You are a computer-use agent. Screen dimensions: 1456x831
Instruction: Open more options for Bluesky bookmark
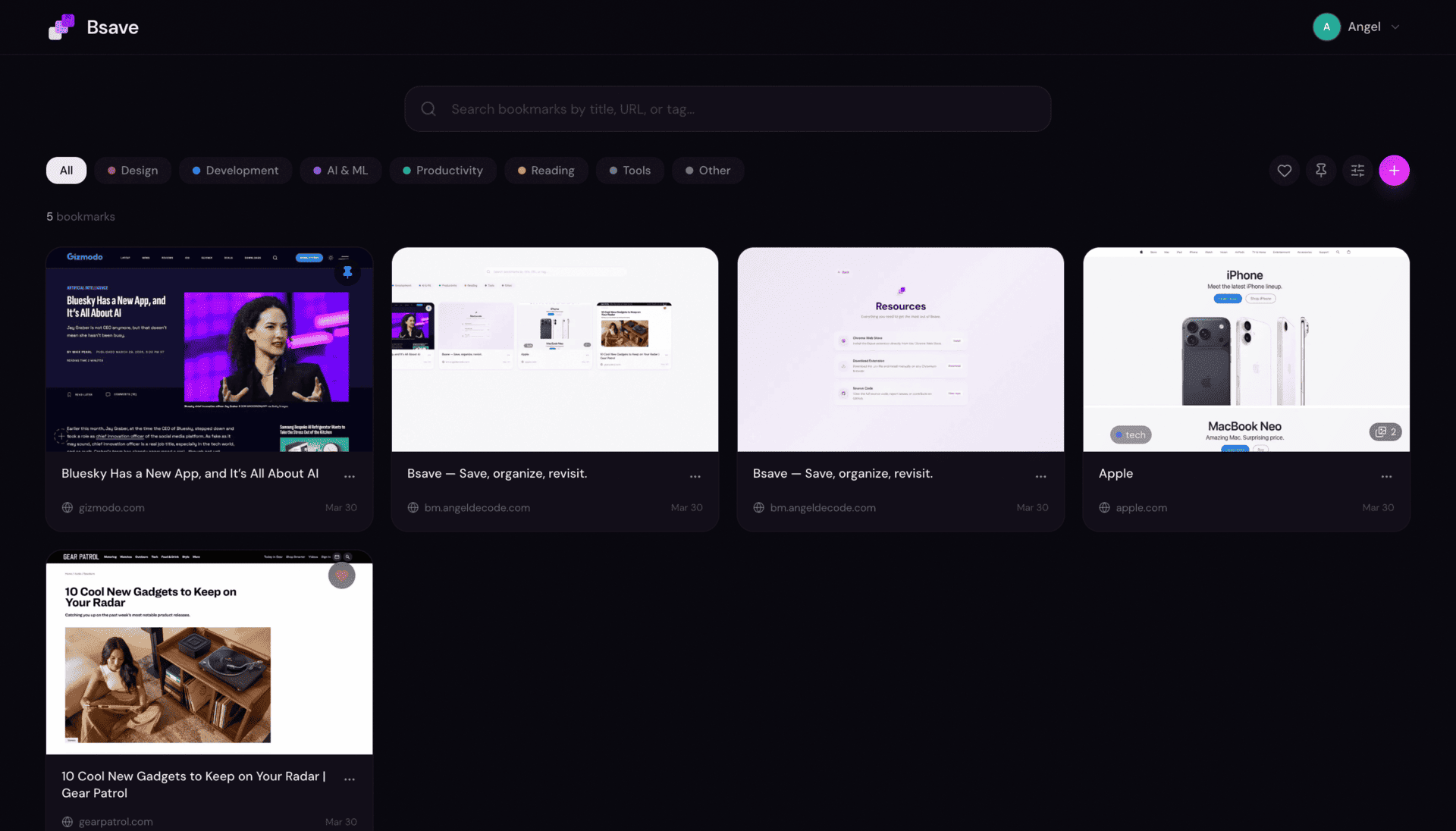350,476
